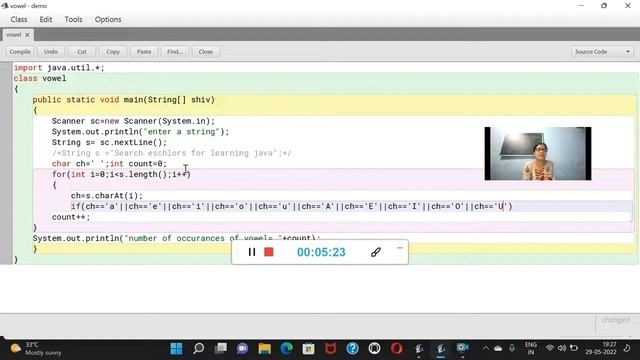Click the count++ line
Image resolution: width=640 pixels, height=360 pixels.
click(71, 217)
